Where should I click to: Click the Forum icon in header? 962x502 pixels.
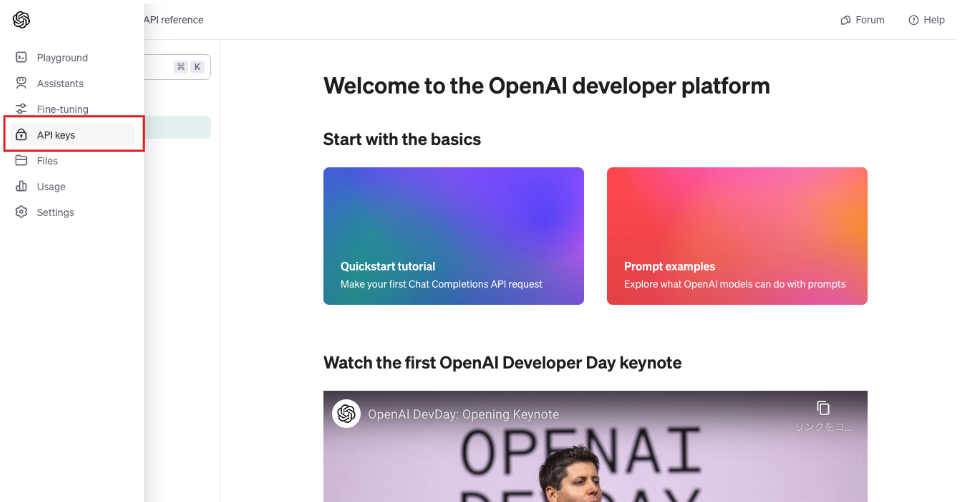(x=845, y=20)
